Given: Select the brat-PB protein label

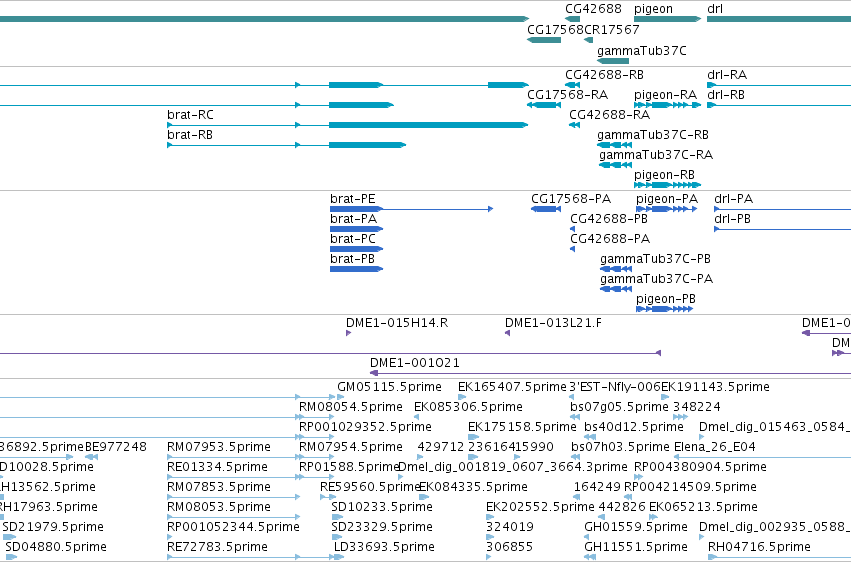Looking at the screenshot, I should click(352, 259).
